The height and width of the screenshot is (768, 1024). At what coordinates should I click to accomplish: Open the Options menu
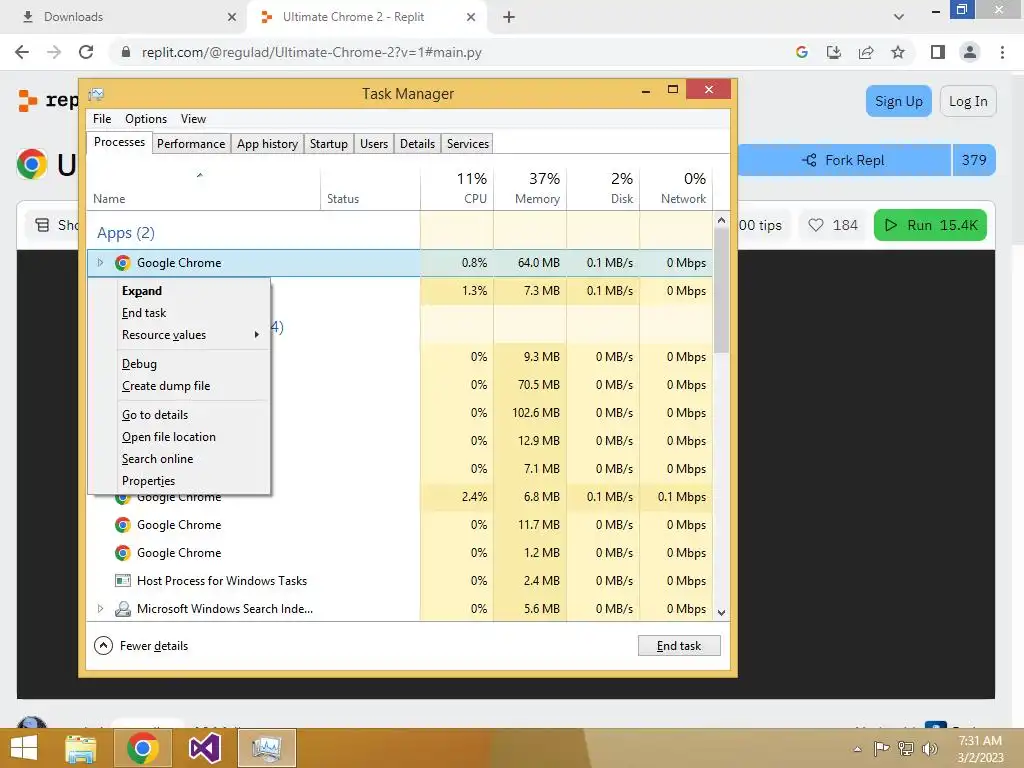[x=146, y=119]
